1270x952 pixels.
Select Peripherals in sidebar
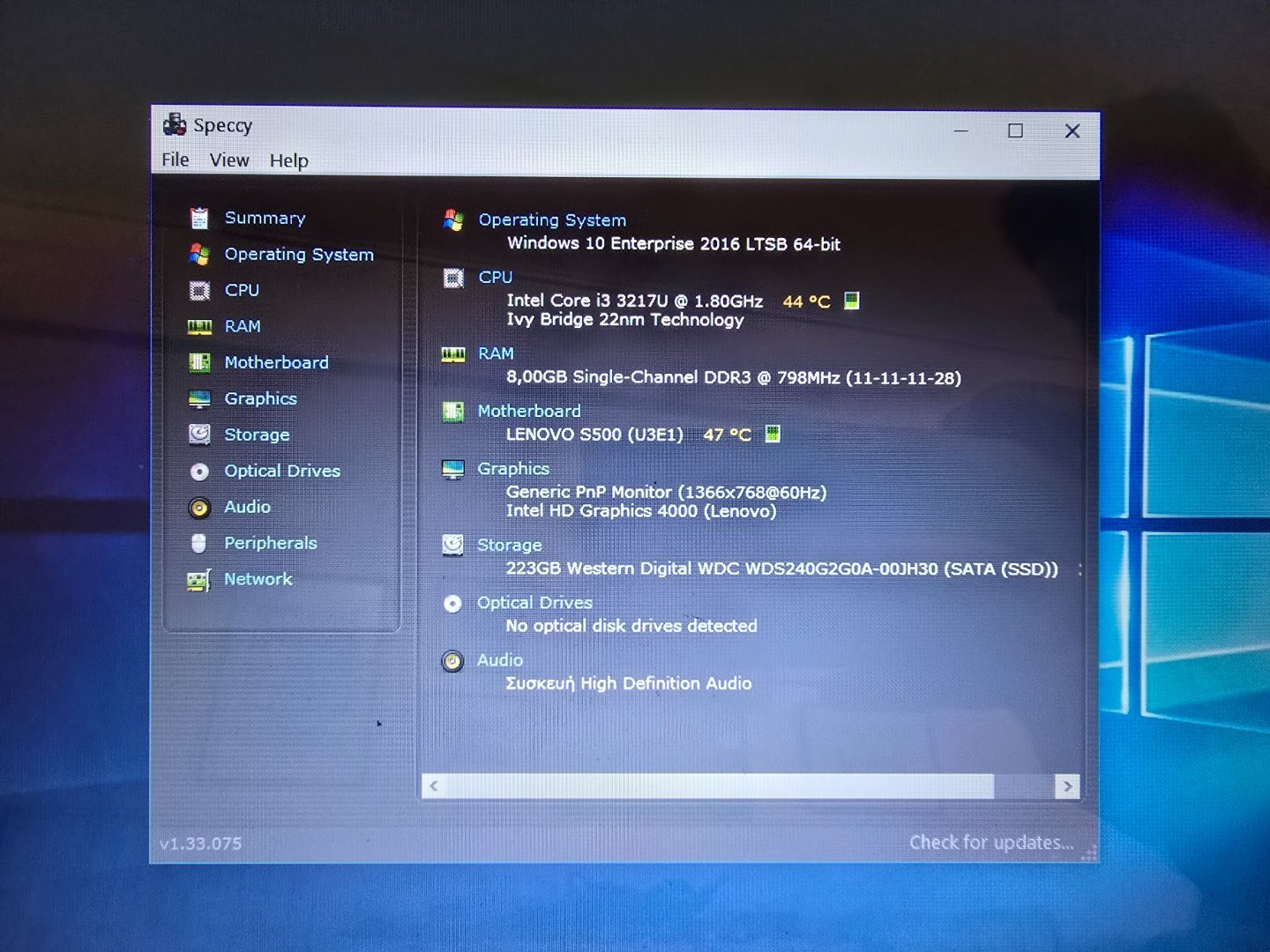(x=271, y=543)
